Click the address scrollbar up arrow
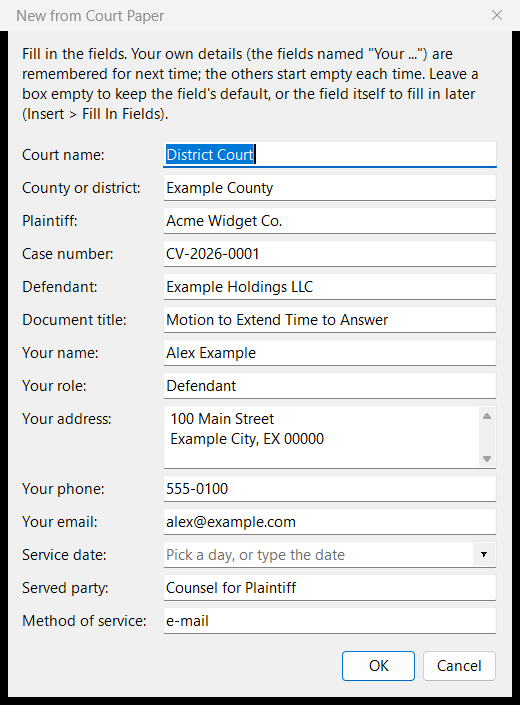Viewport: 520px width, 705px height. click(x=487, y=416)
